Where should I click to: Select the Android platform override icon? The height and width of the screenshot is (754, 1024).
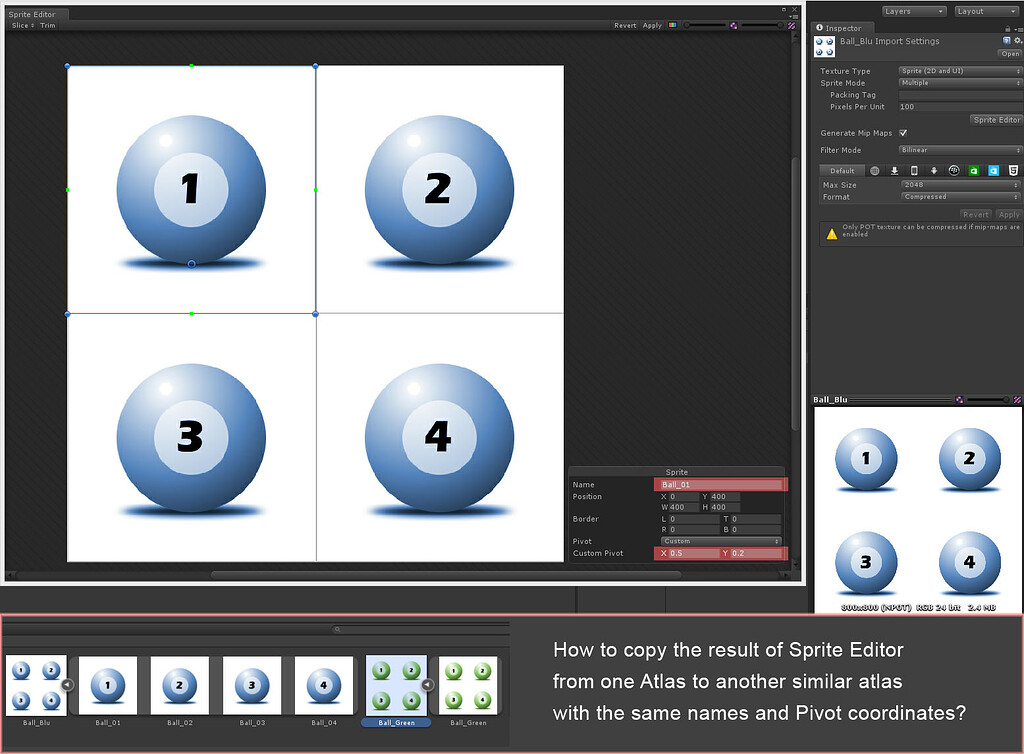(935, 171)
